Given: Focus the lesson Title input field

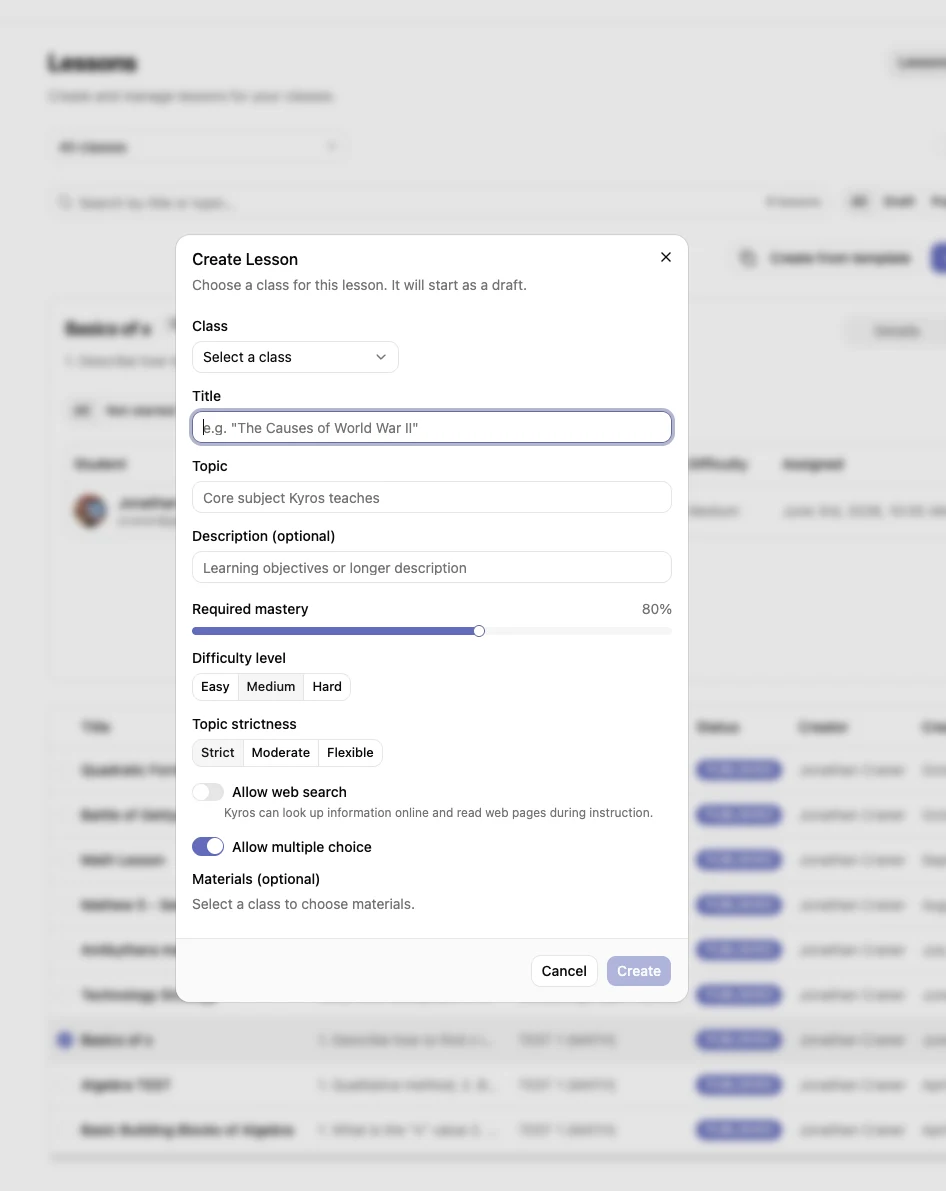Looking at the screenshot, I should coord(432,428).
